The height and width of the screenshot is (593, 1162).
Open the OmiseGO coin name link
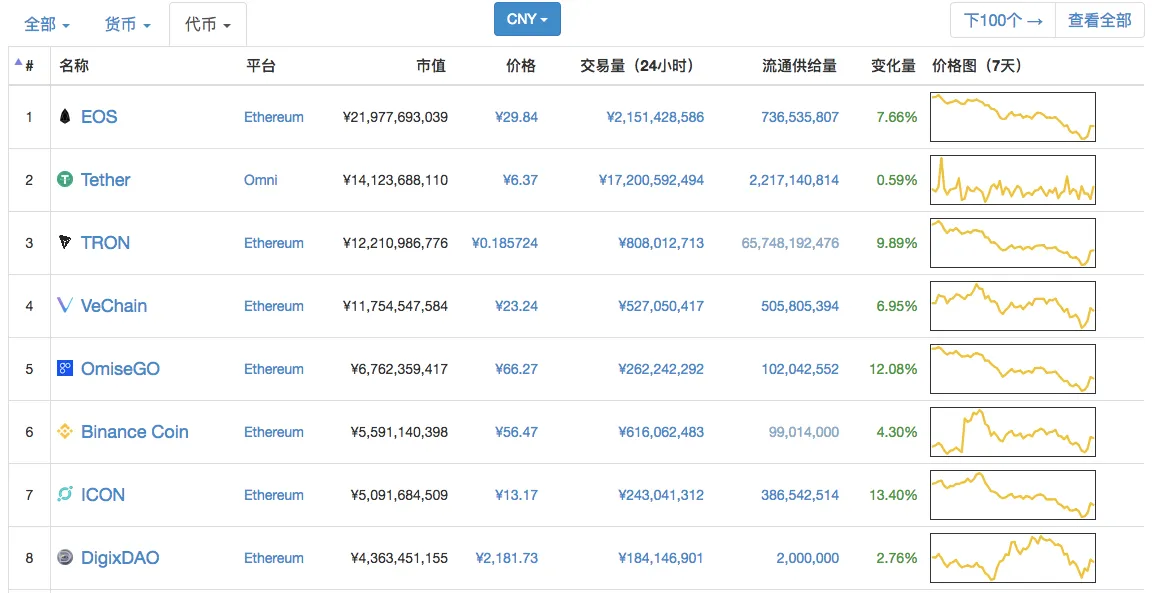(120, 368)
